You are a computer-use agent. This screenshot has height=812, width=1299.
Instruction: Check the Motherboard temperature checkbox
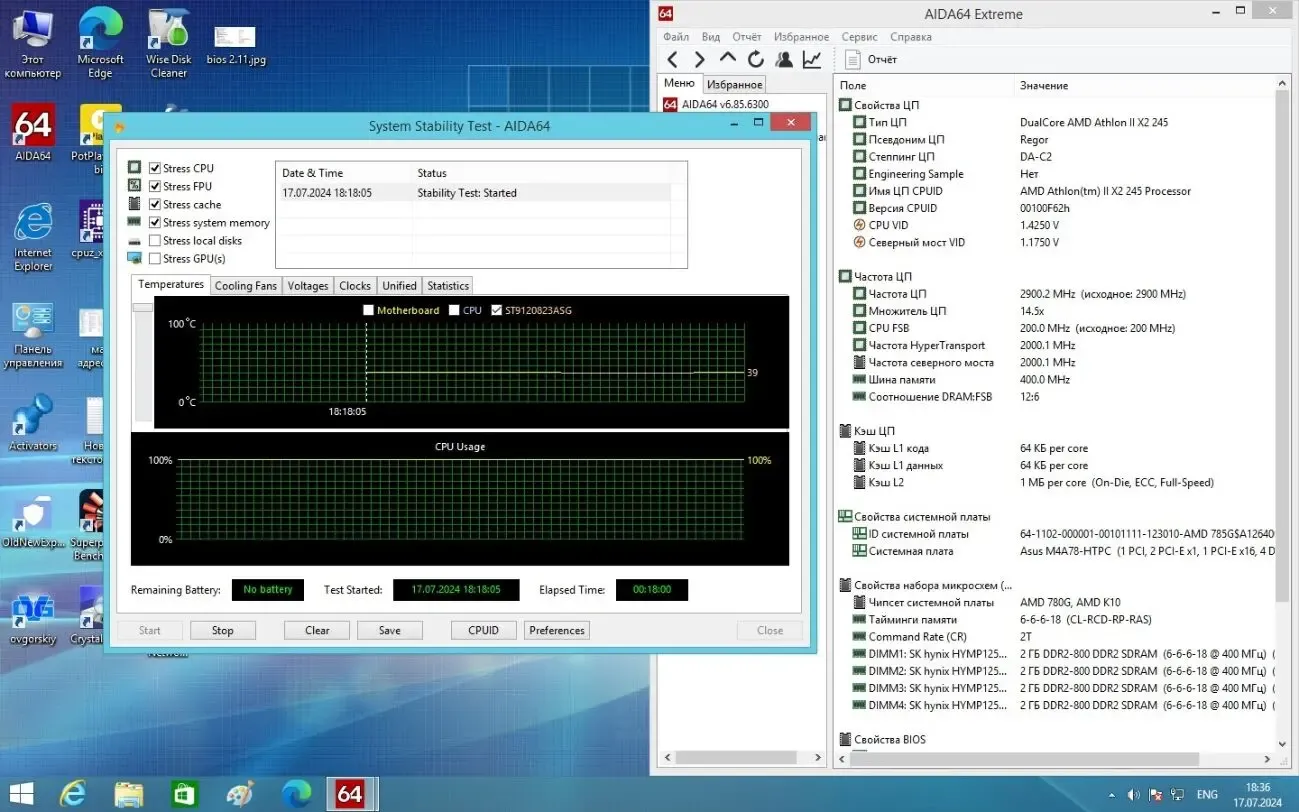(x=368, y=310)
